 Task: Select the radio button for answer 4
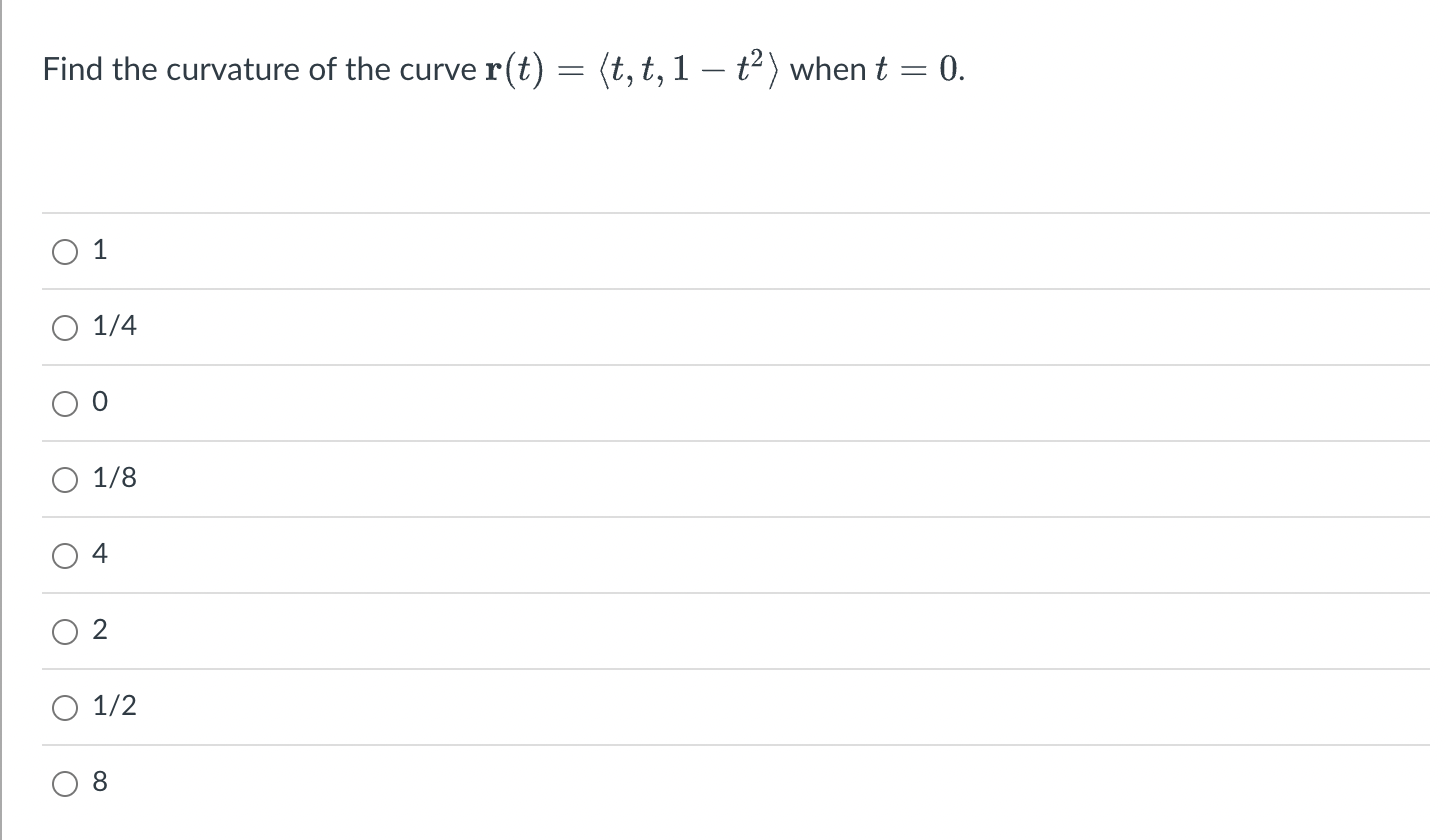(x=65, y=556)
